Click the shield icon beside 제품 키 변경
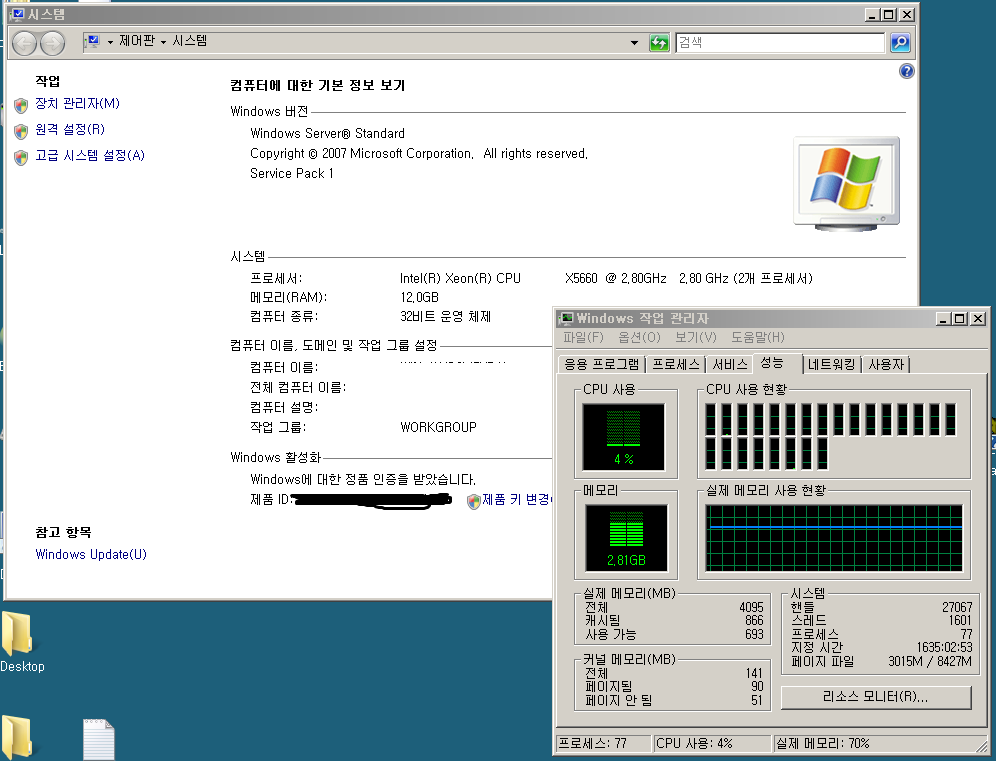The height and width of the screenshot is (761, 996). pyautogui.click(x=473, y=501)
